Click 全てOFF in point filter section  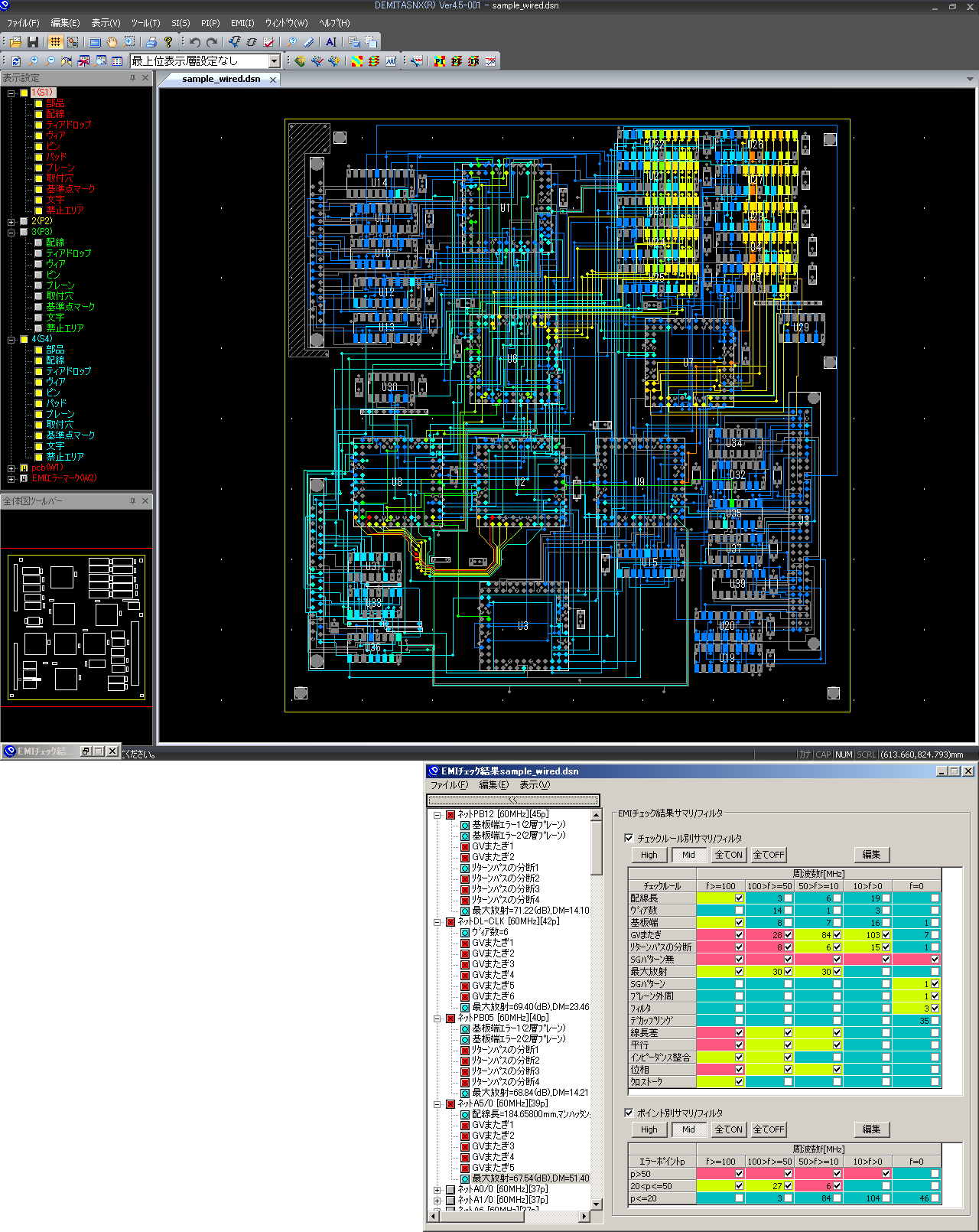click(x=769, y=1129)
